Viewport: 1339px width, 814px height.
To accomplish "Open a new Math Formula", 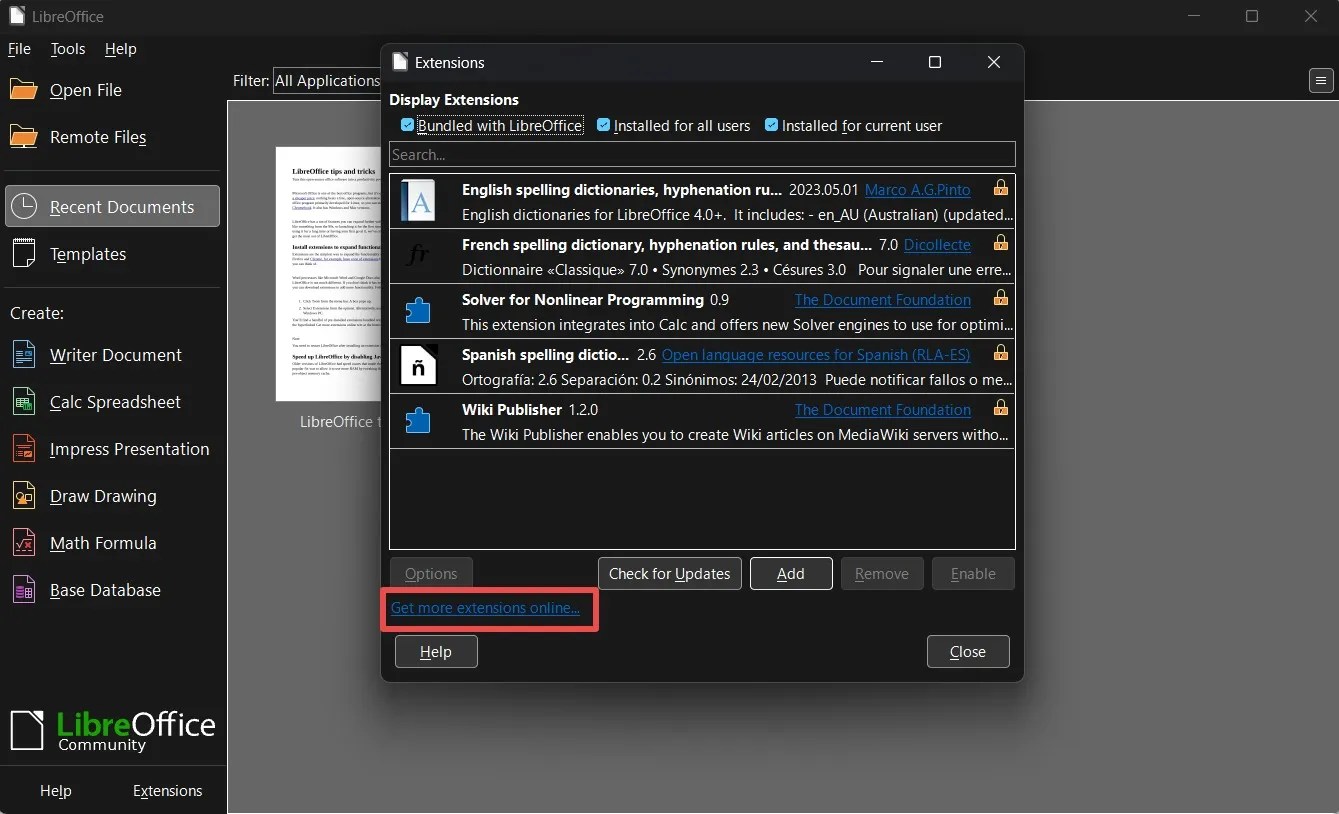I will pos(102,543).
